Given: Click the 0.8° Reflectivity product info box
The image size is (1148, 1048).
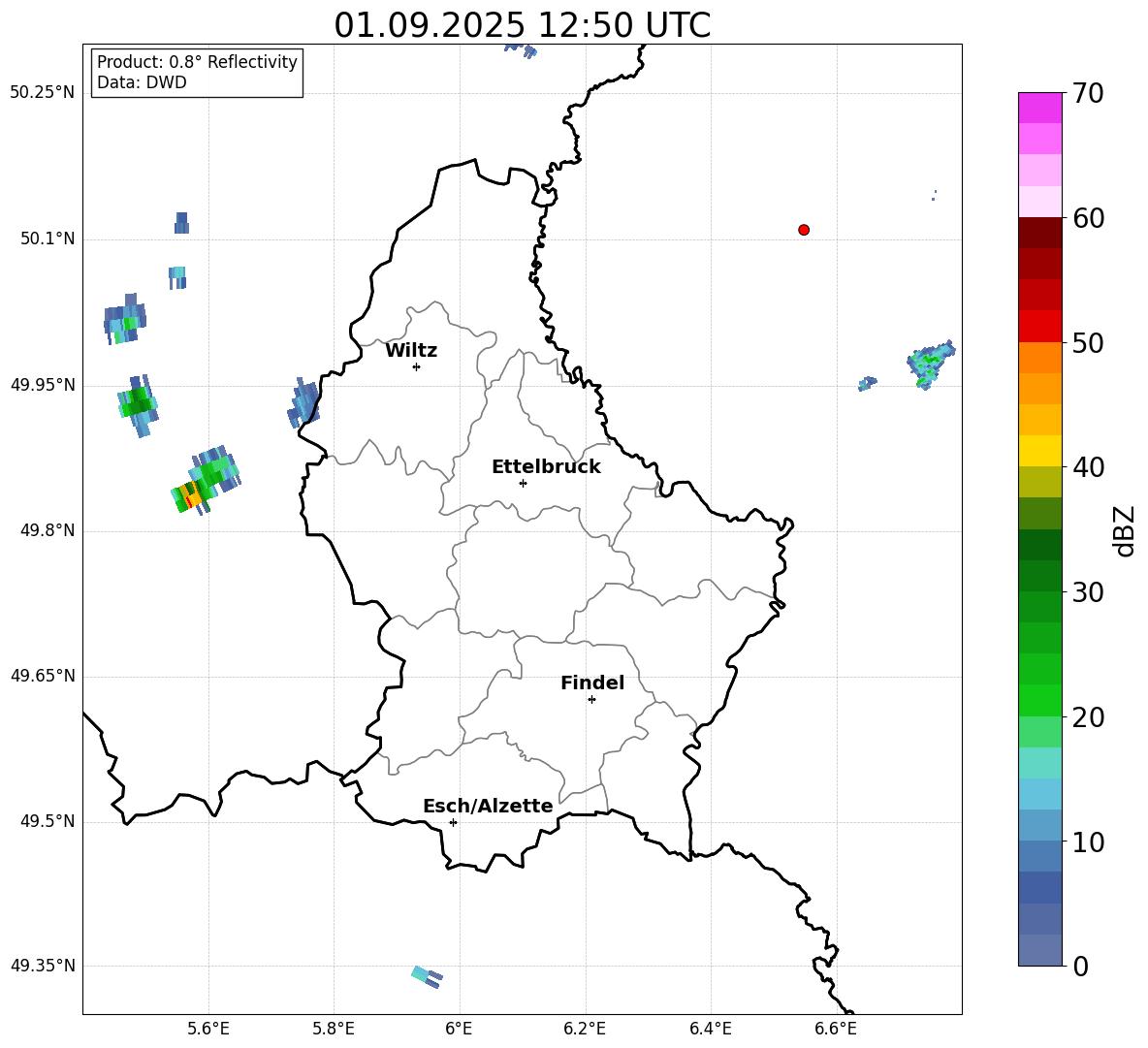Looking at the screenshot, I should (x=197, y=73).
